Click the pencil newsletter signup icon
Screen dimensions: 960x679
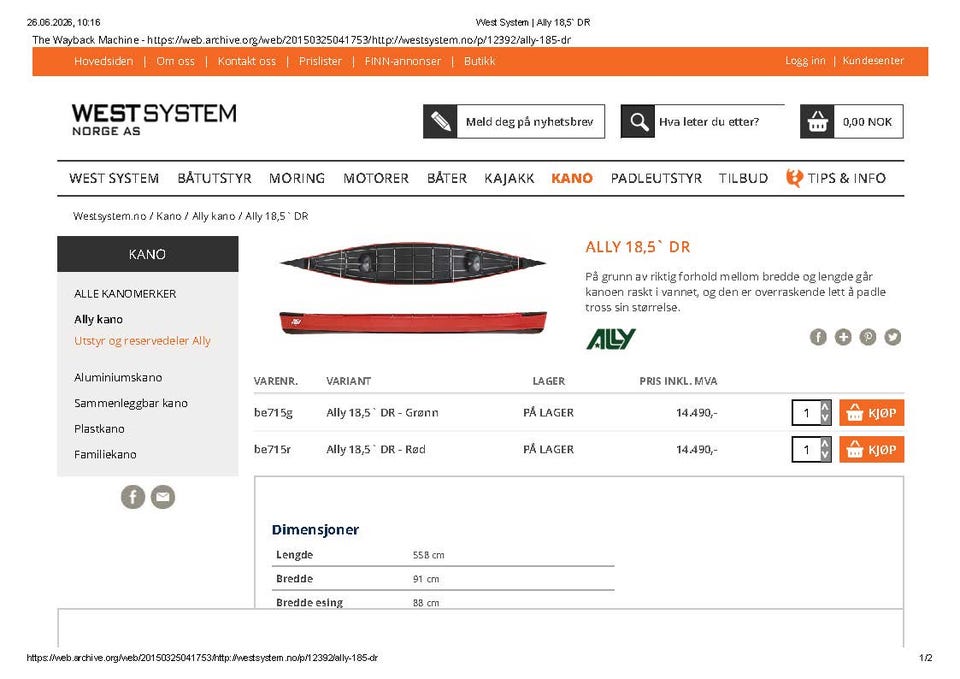coord(440,121)
